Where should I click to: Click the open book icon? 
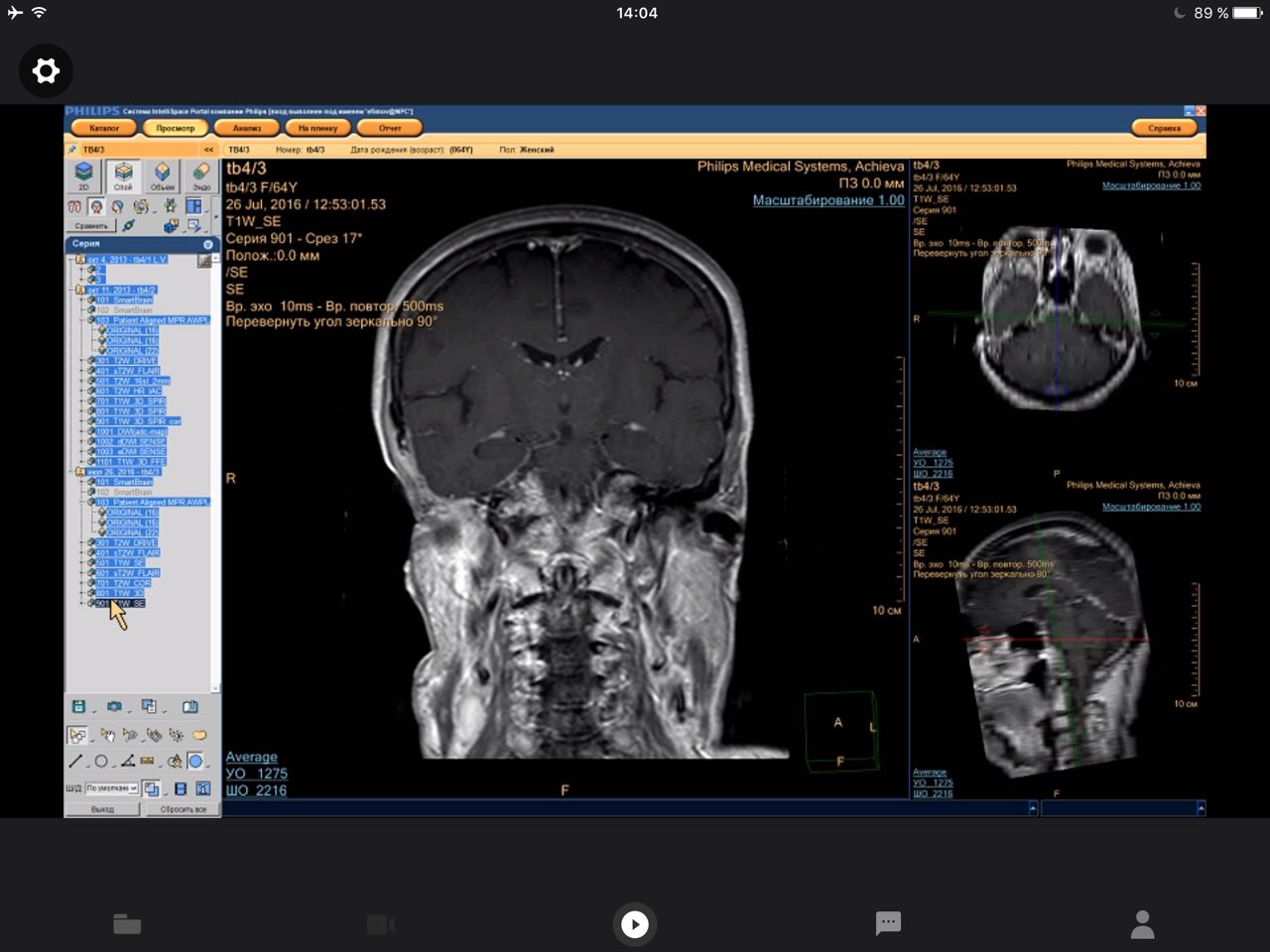point(190,706)
